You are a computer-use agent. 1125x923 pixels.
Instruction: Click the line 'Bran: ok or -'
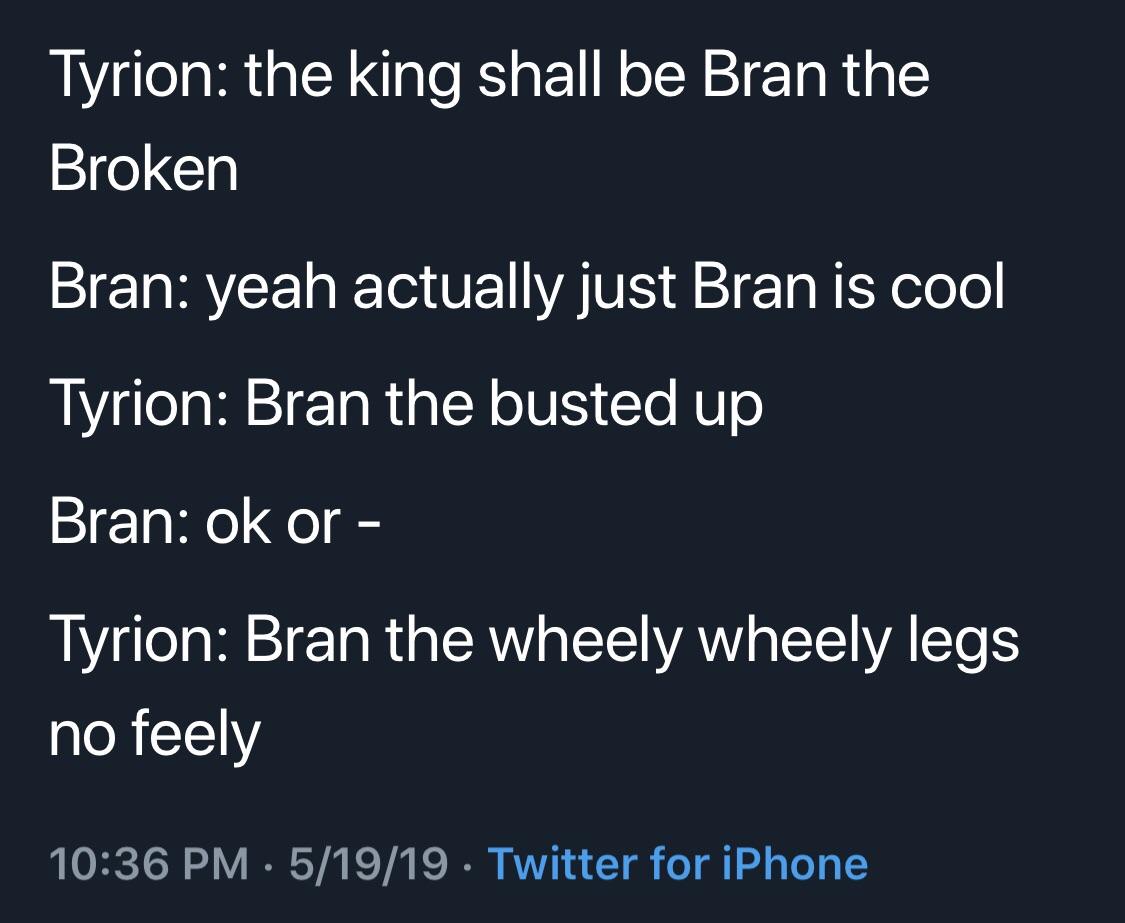pos(213,521)
